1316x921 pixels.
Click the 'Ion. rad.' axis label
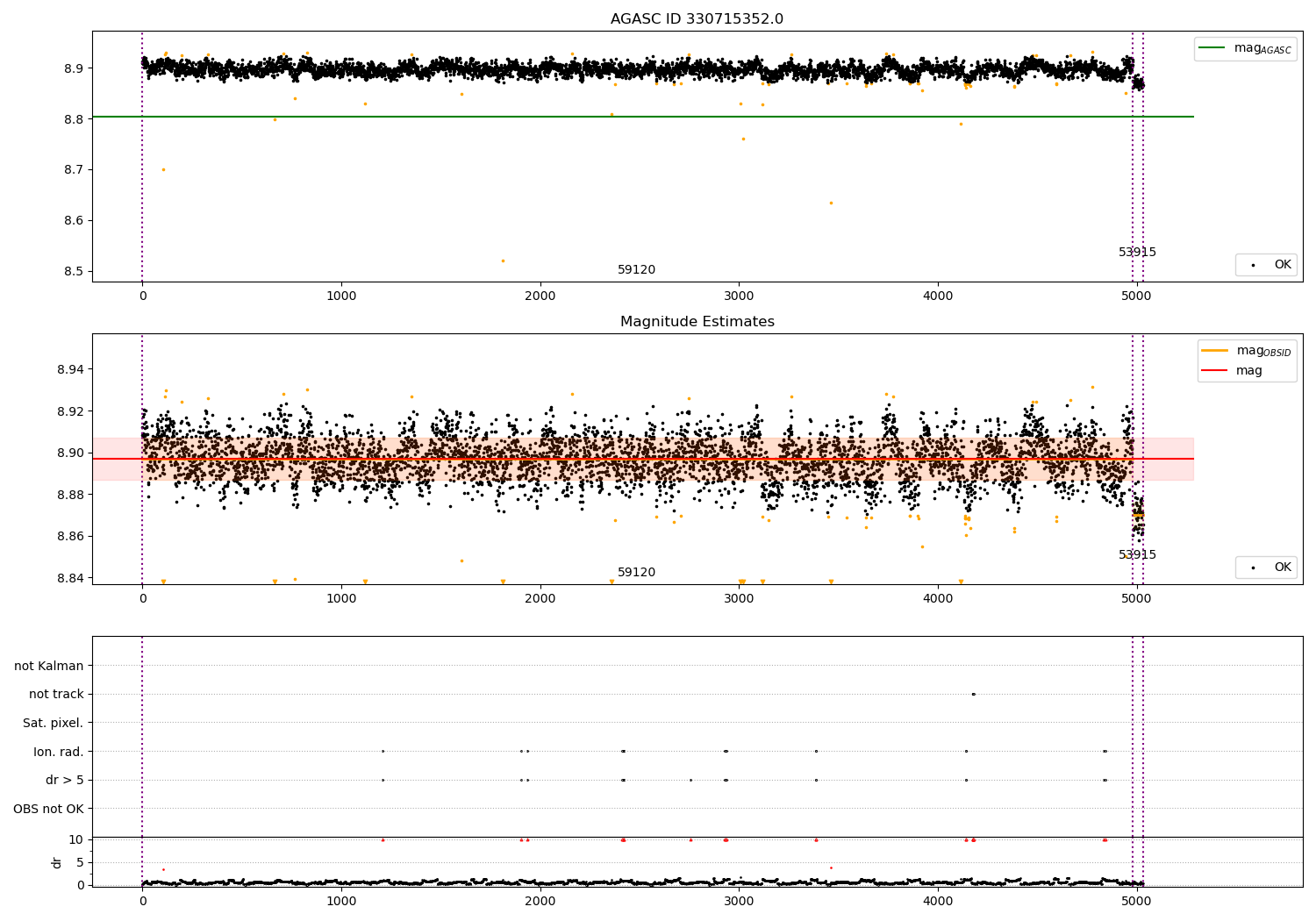click(x=59, y=752)
